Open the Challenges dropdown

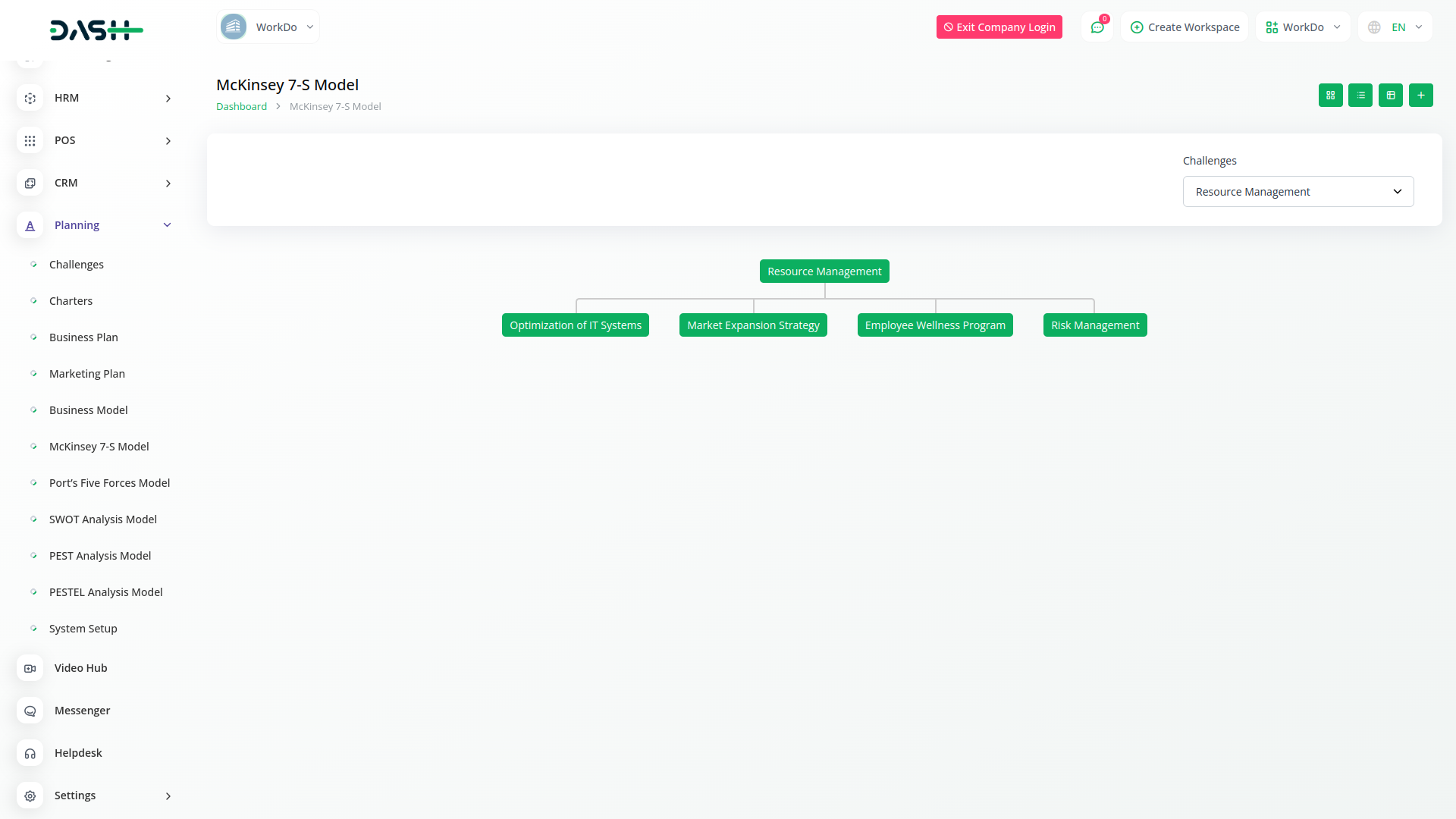(1298, 192)
